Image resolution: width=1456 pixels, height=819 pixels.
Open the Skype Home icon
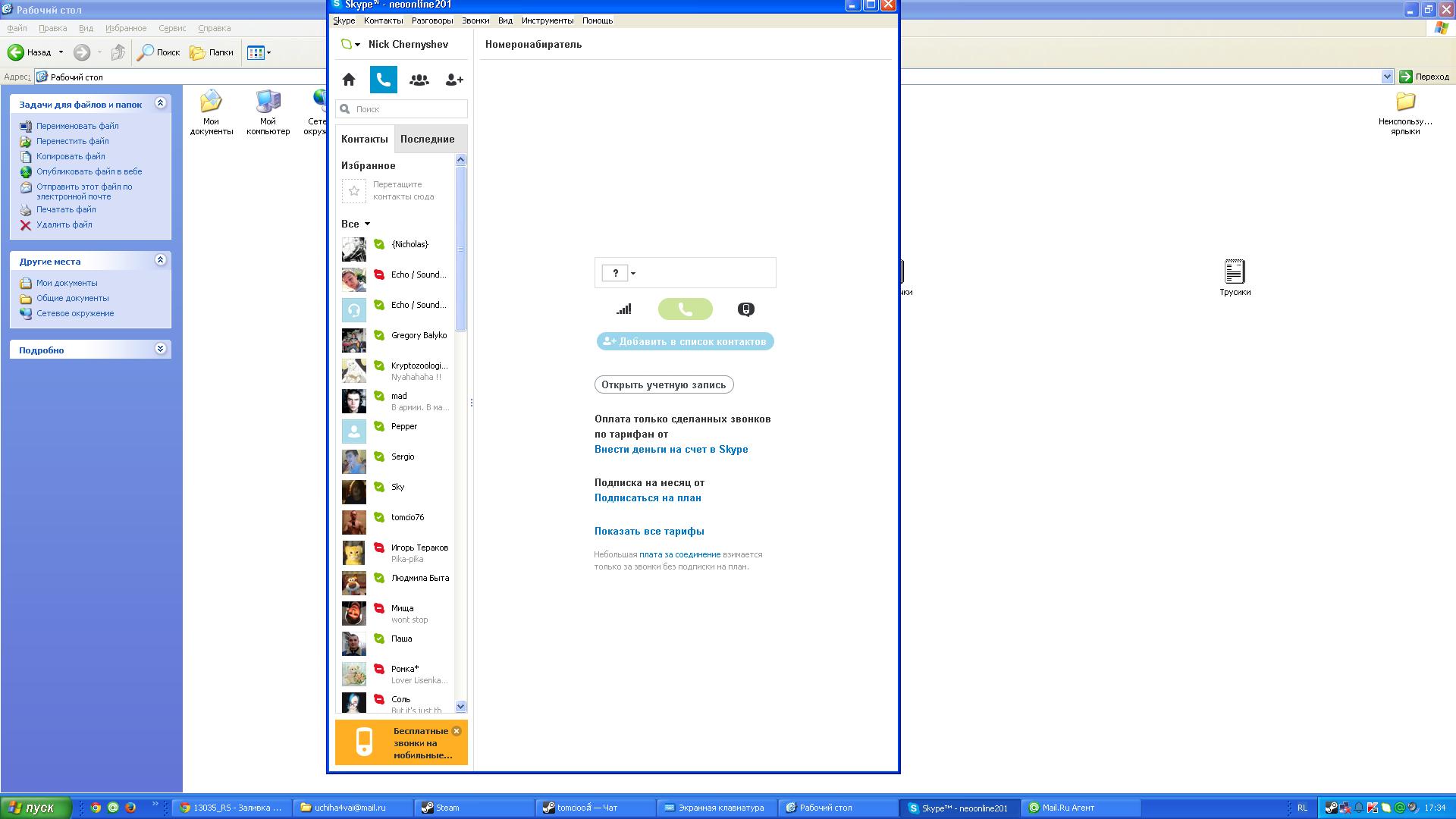point(349,80)
